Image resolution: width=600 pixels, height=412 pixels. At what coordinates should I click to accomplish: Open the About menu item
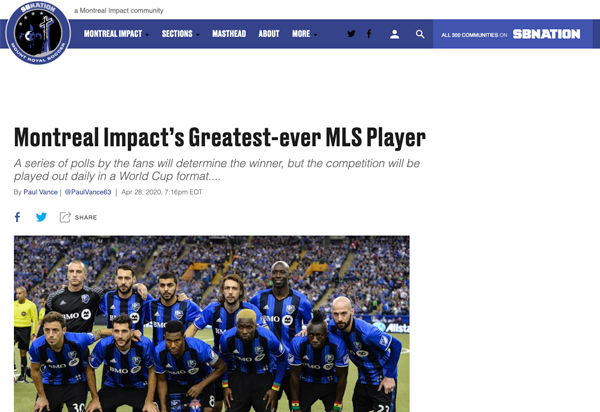click(x=269, y=34)
